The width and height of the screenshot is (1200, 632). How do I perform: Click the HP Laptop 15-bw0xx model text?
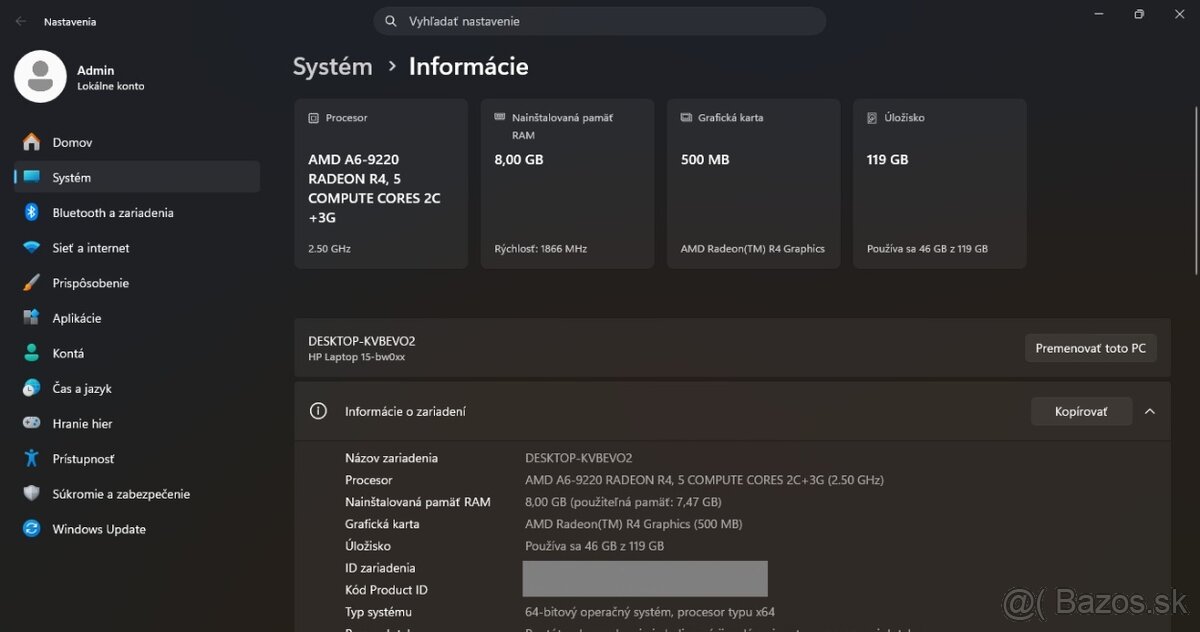pyautogui.click(x=356, y=357)
